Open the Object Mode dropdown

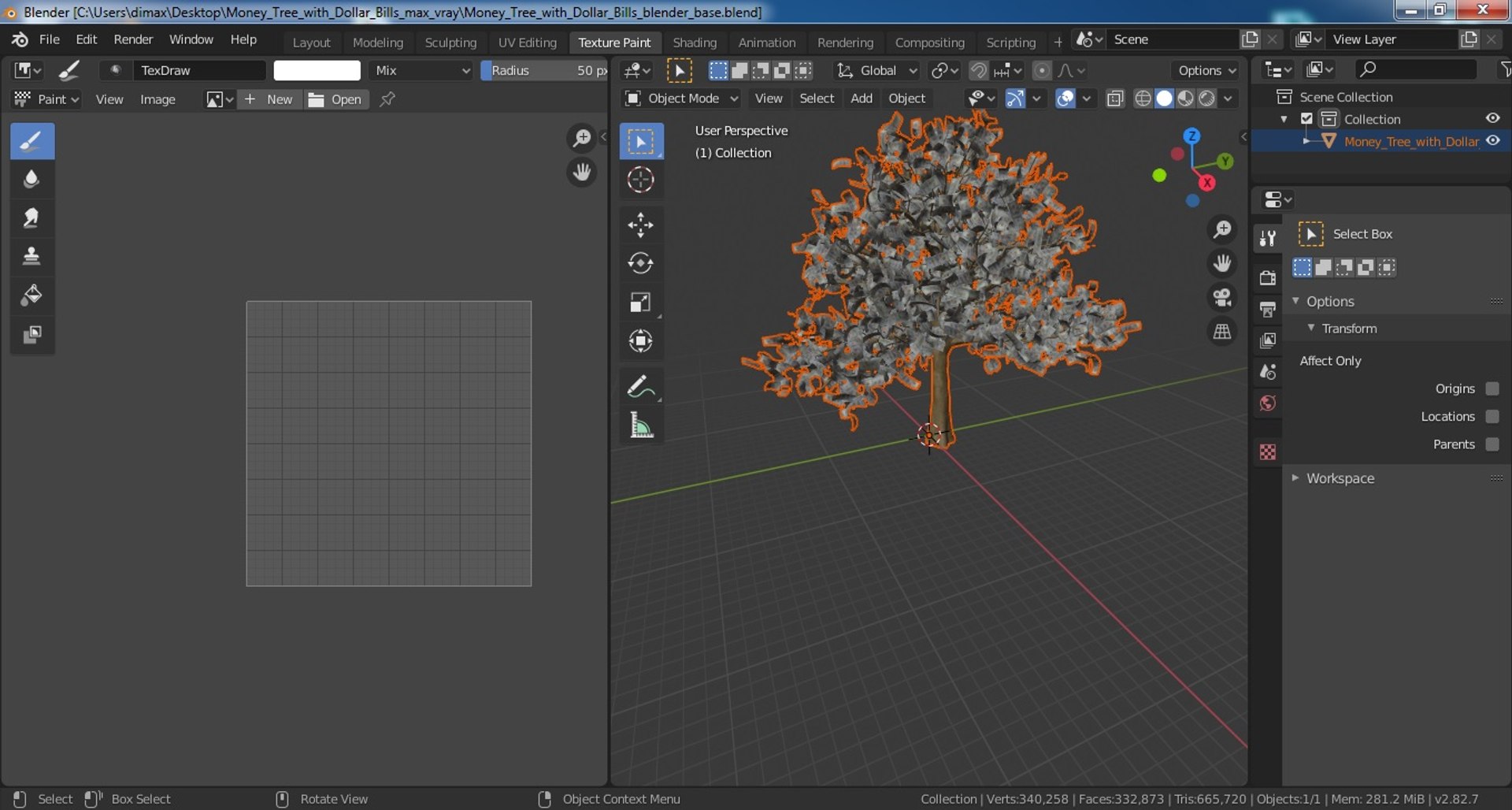click(682, 98)
